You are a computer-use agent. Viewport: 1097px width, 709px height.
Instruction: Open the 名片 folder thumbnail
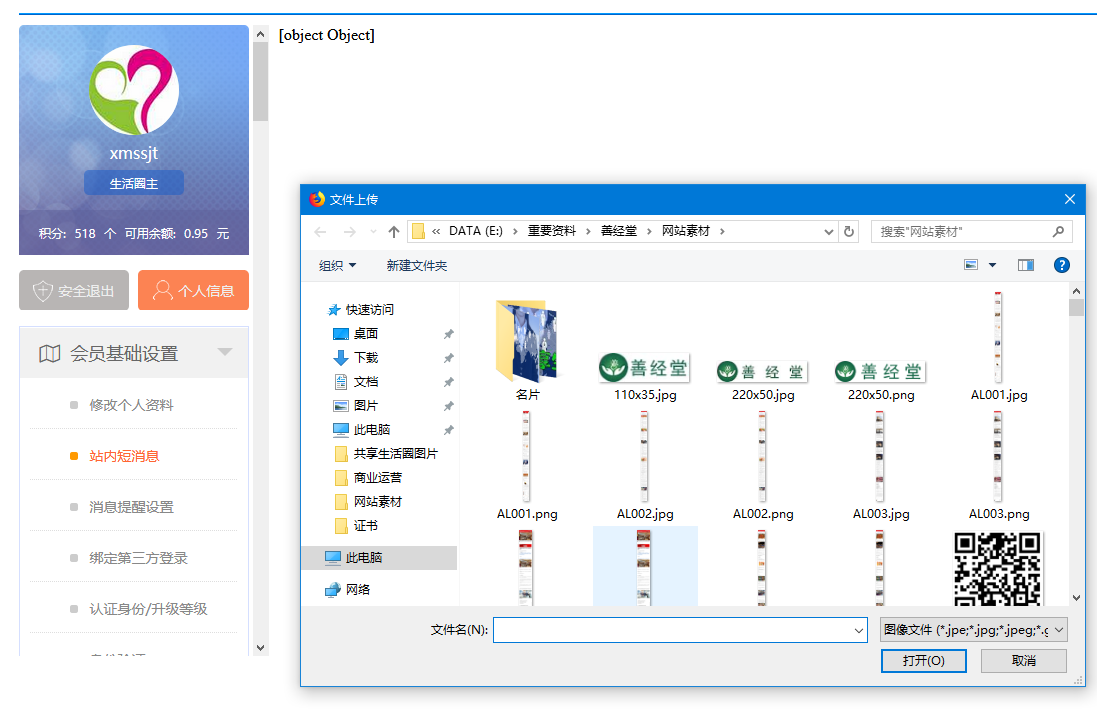[527, 343]
